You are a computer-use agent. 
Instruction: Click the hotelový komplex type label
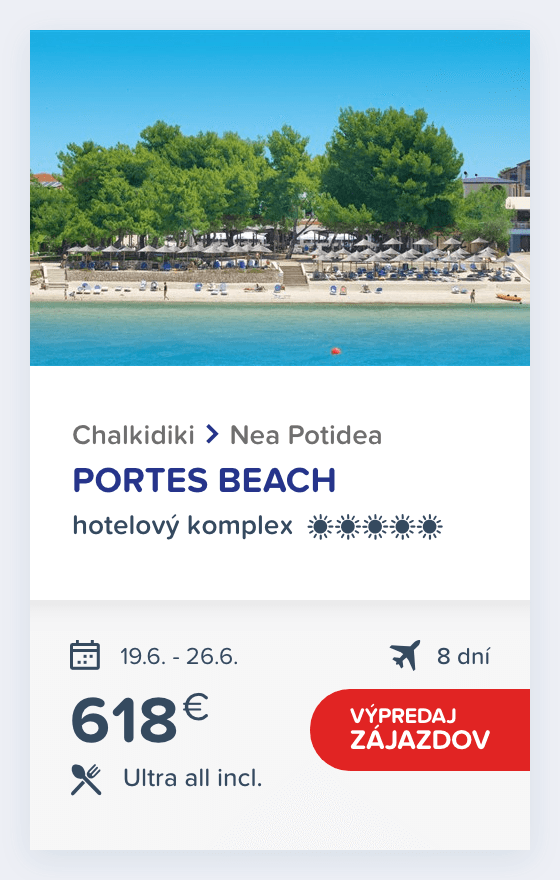coord(183,526)
